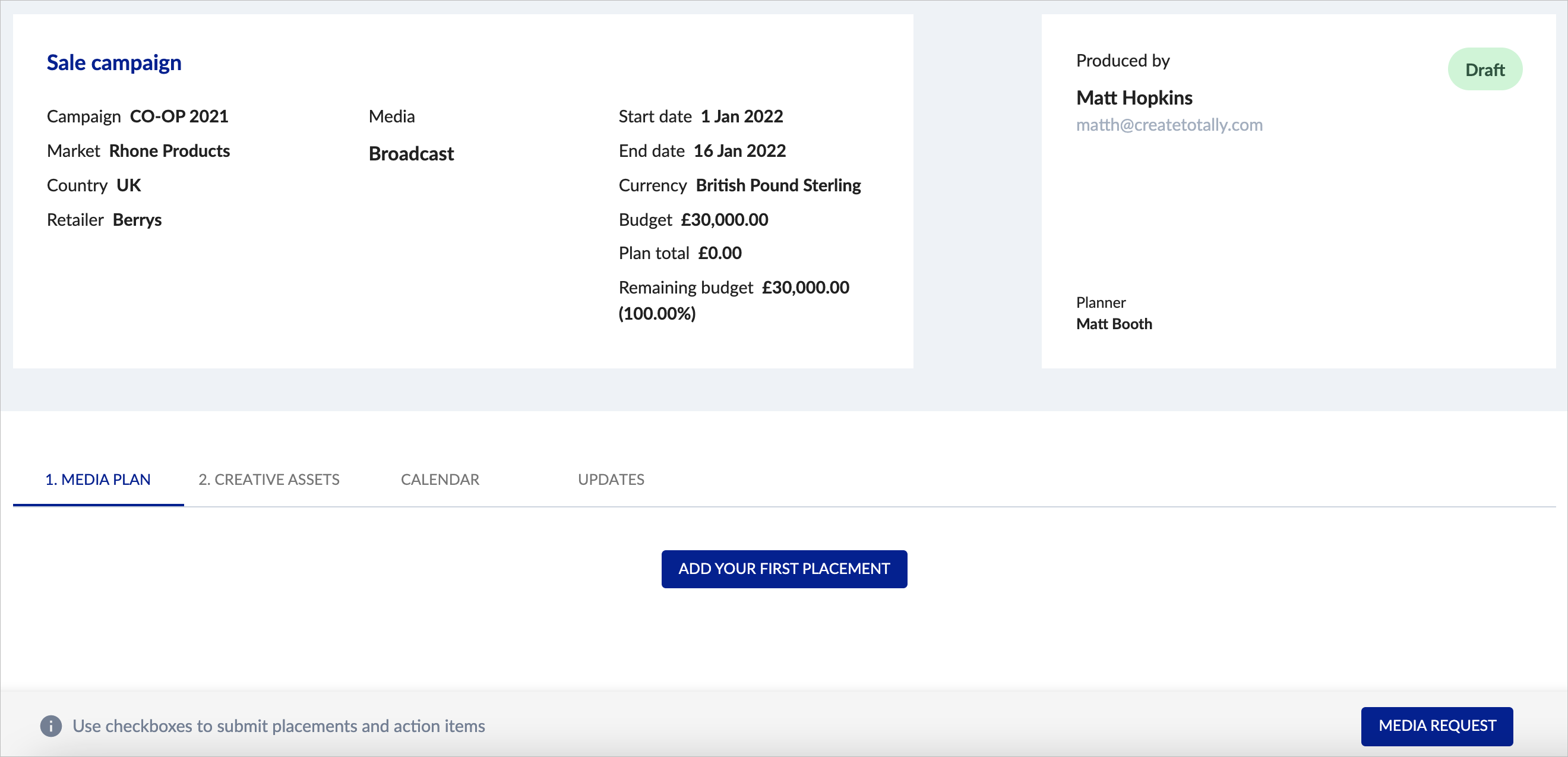Viewport: 1568px width, 757px height.
Task: Click the Draft status badge
Action: click(1485, 70)
